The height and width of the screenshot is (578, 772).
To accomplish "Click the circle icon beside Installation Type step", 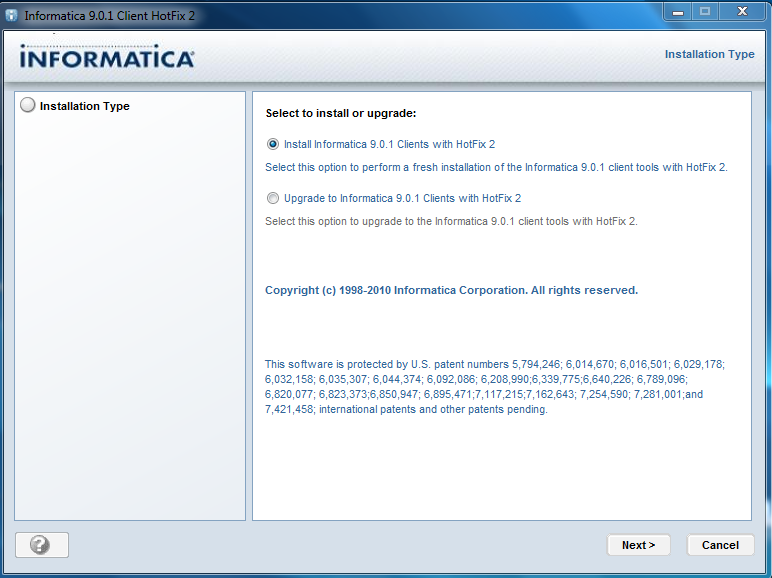I will [x=27, y=105].
